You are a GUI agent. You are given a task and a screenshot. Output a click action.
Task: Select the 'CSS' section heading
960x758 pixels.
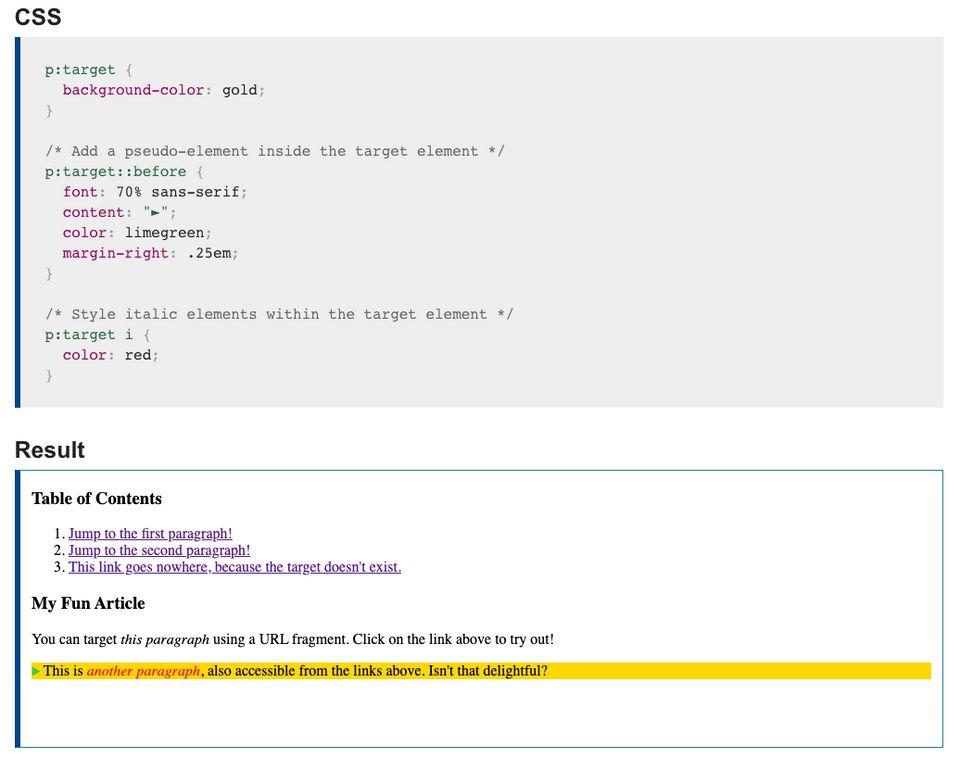[x=37, y=17]
